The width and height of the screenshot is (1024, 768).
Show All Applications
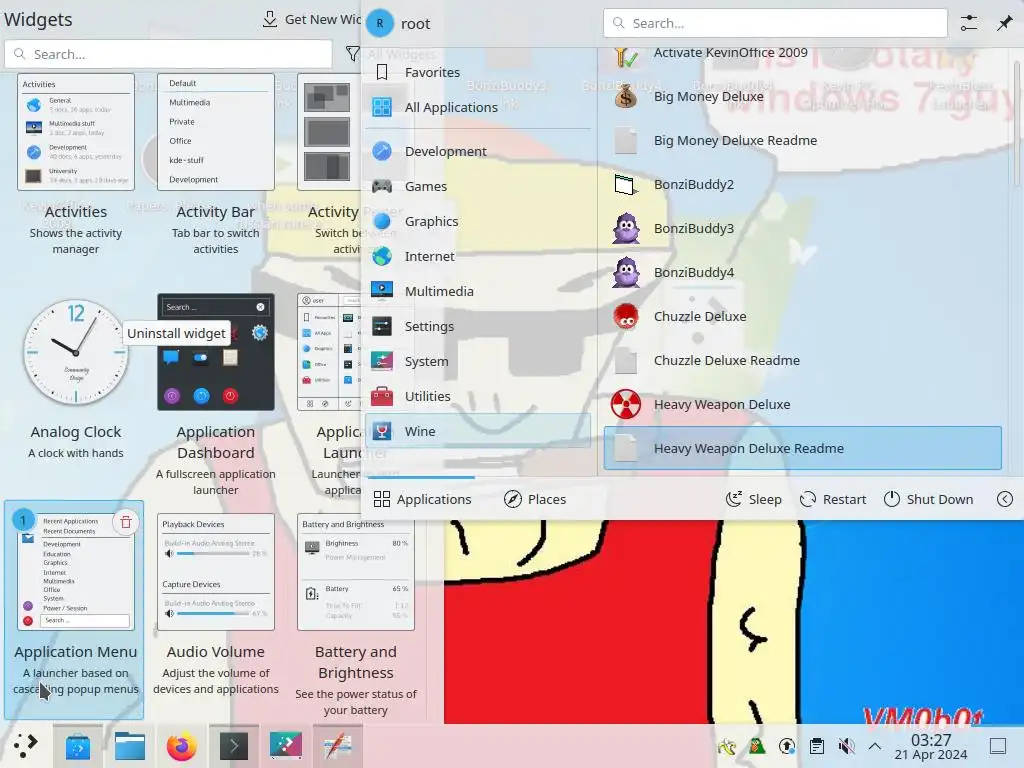pos(477,107)
